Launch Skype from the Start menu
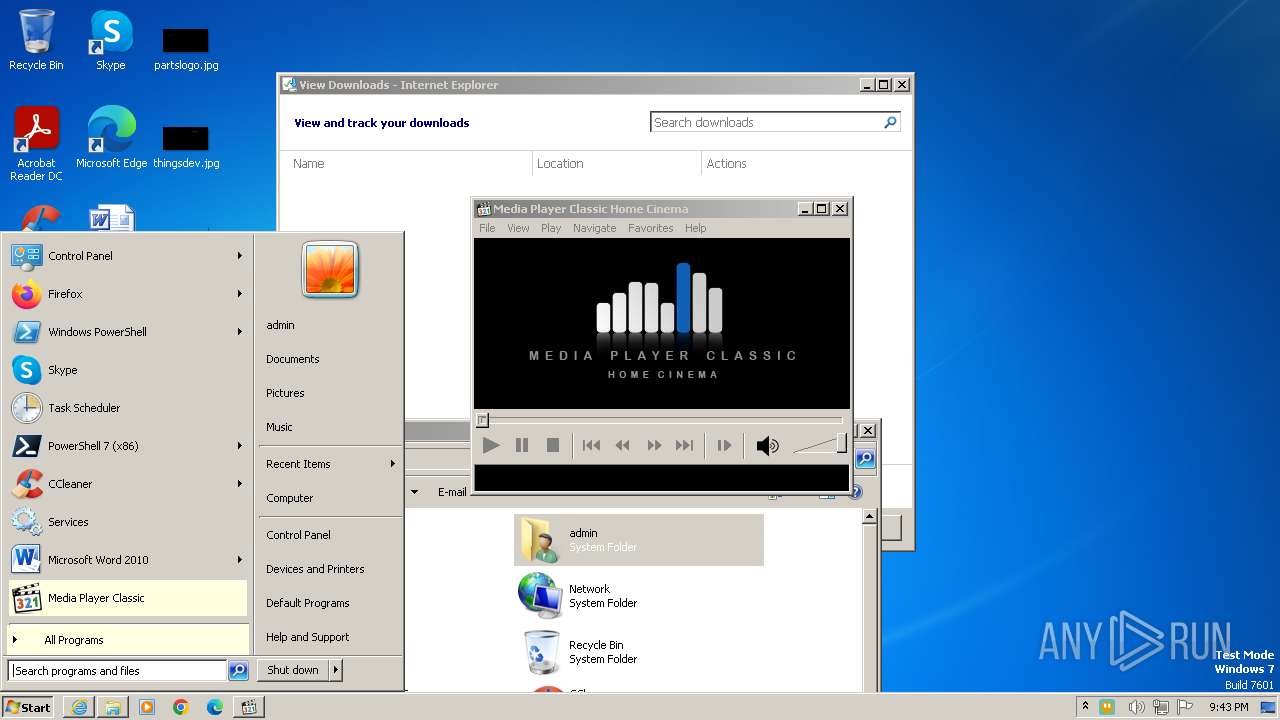 [x=128, y=370]
